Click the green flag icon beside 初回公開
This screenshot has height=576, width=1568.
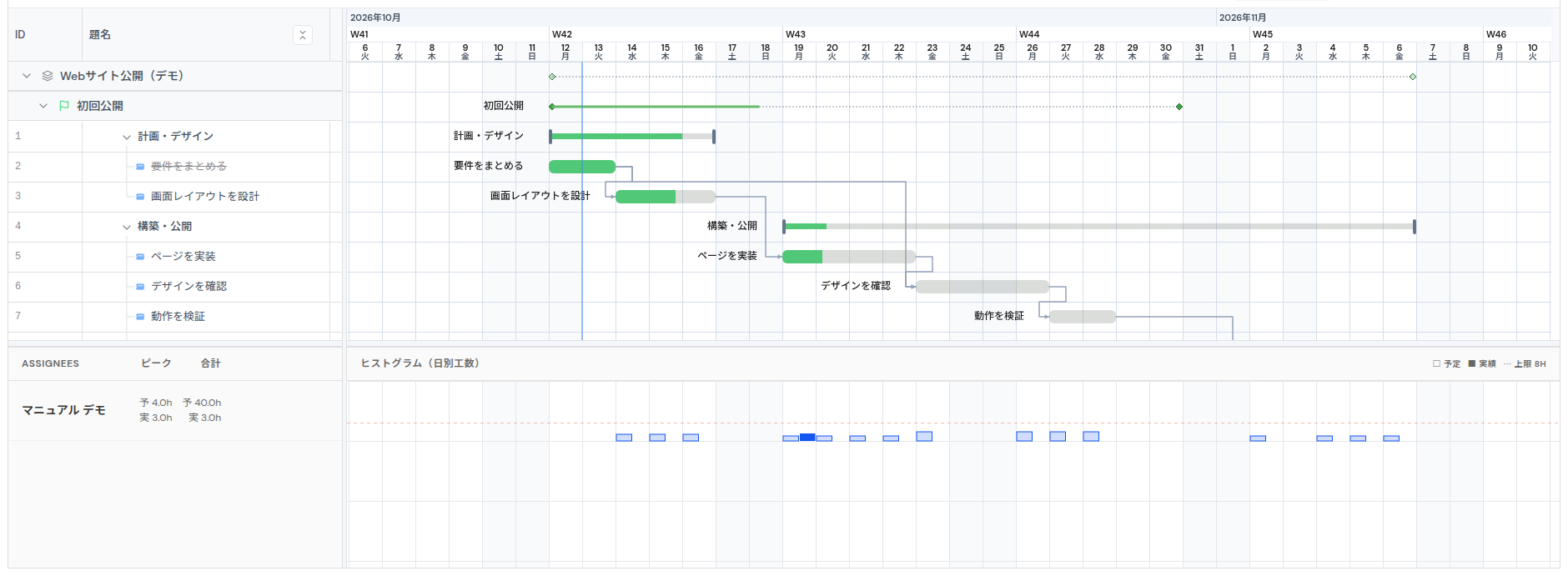click(64, 106)
